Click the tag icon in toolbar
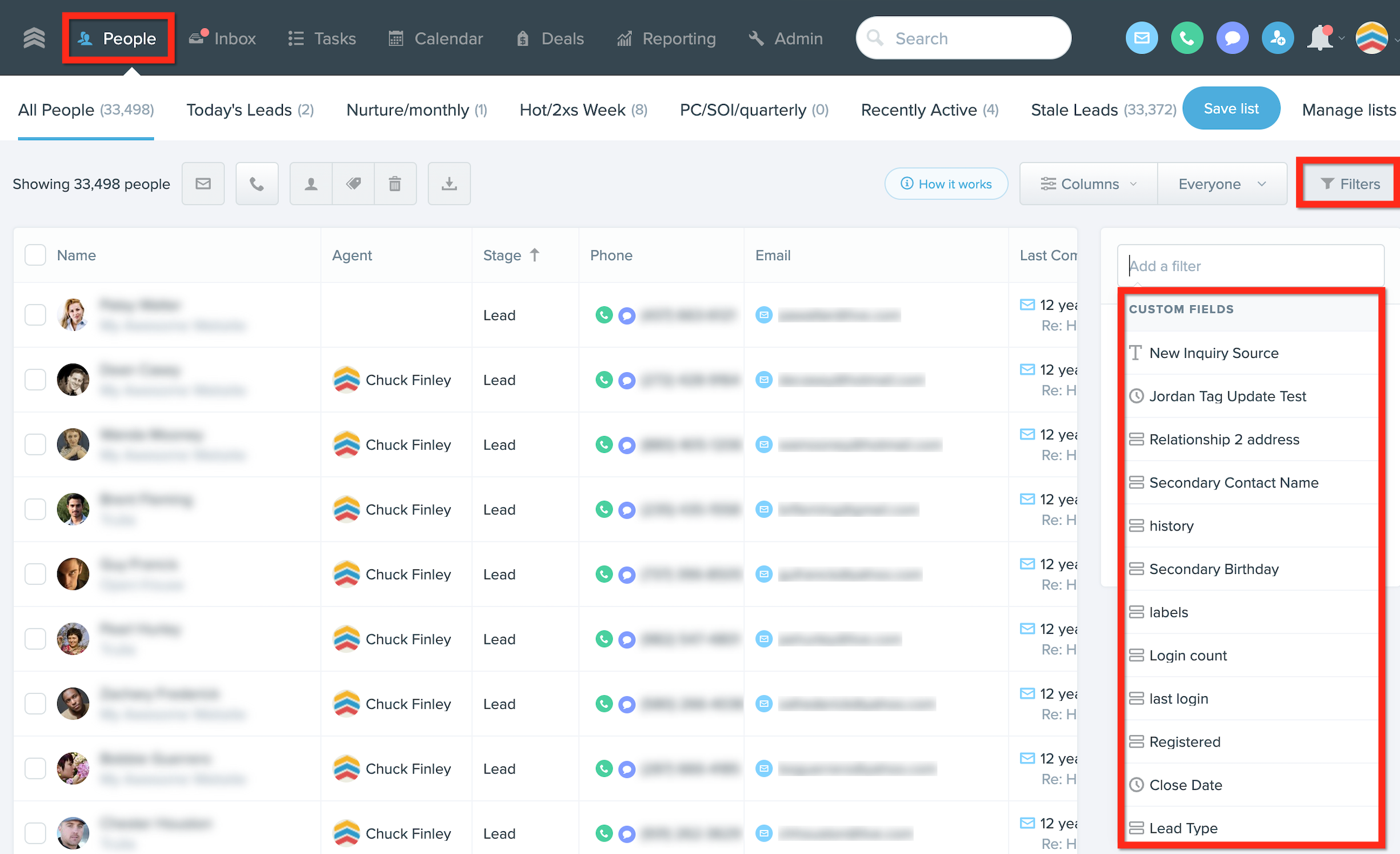This screenshot has height=854, width=1400. pos(353,183)
